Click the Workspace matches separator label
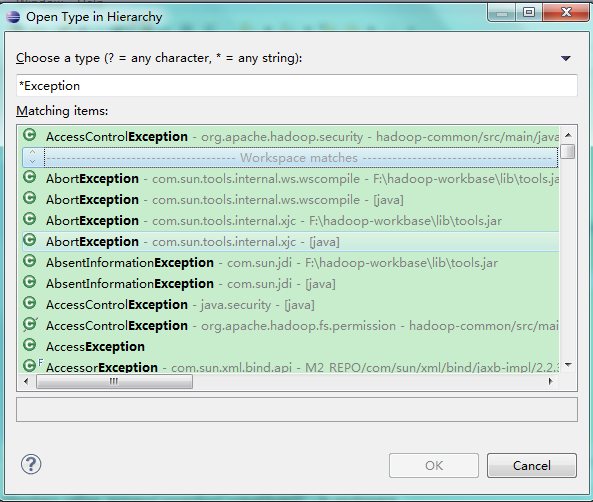 (x=299, y=157)
